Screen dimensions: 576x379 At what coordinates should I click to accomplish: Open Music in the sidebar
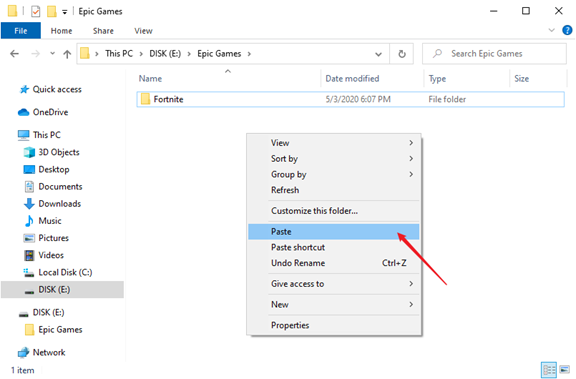[x=43, y=221]
